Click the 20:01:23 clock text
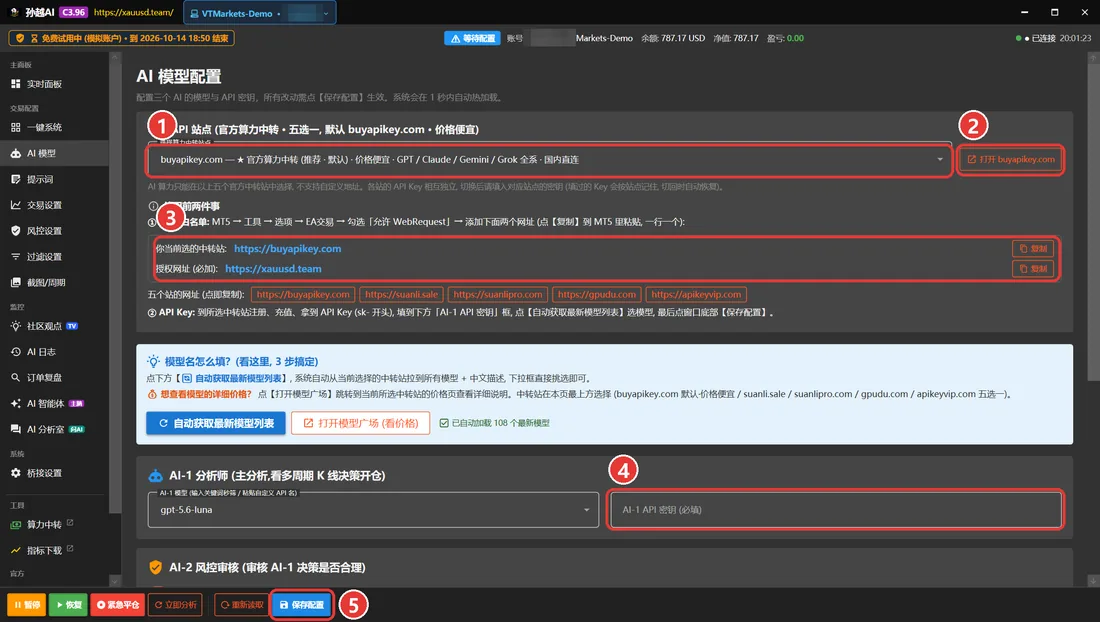This screenshot has height=622, width=1100. point(1075,38)
